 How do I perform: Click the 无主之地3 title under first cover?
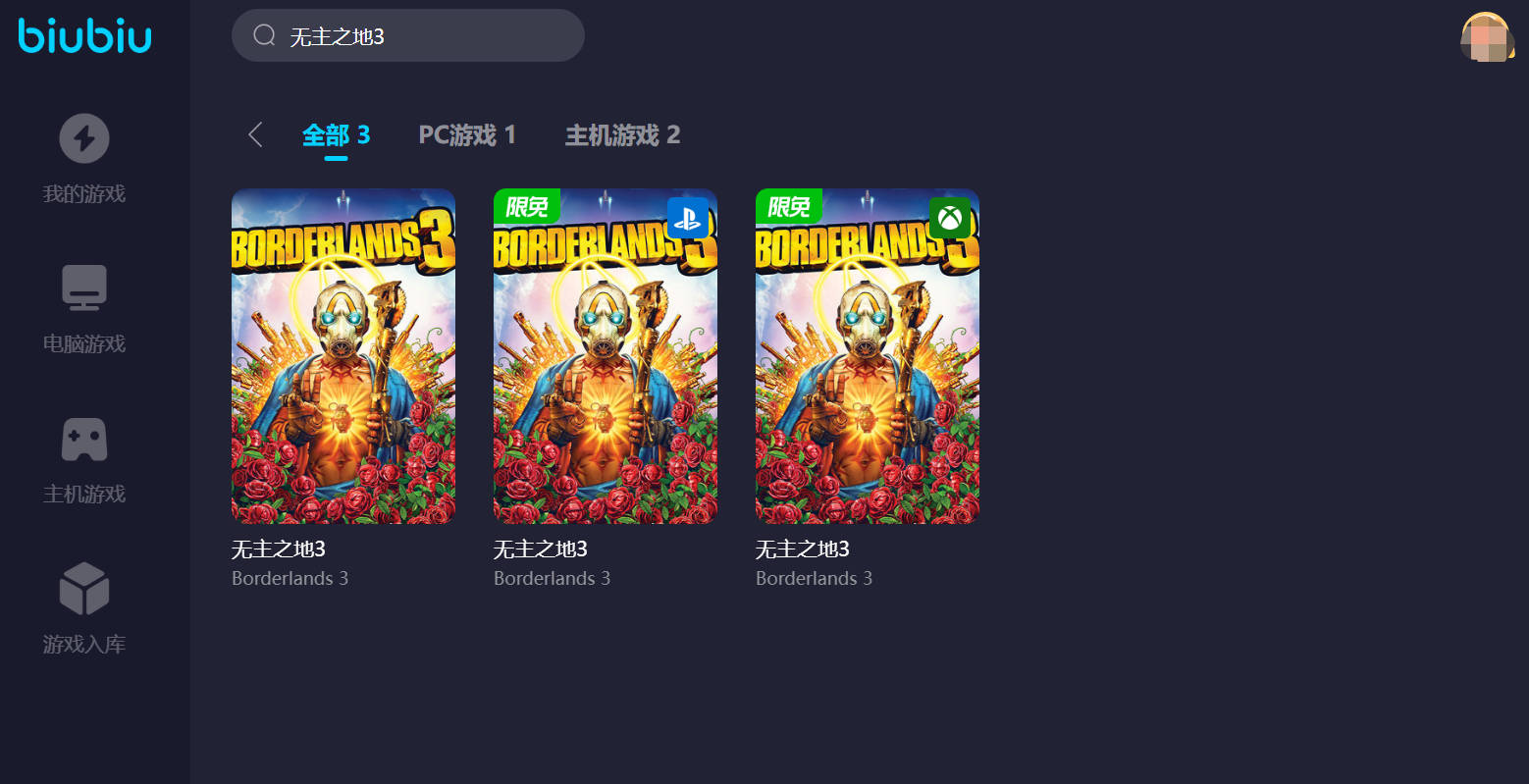(279, 549)
